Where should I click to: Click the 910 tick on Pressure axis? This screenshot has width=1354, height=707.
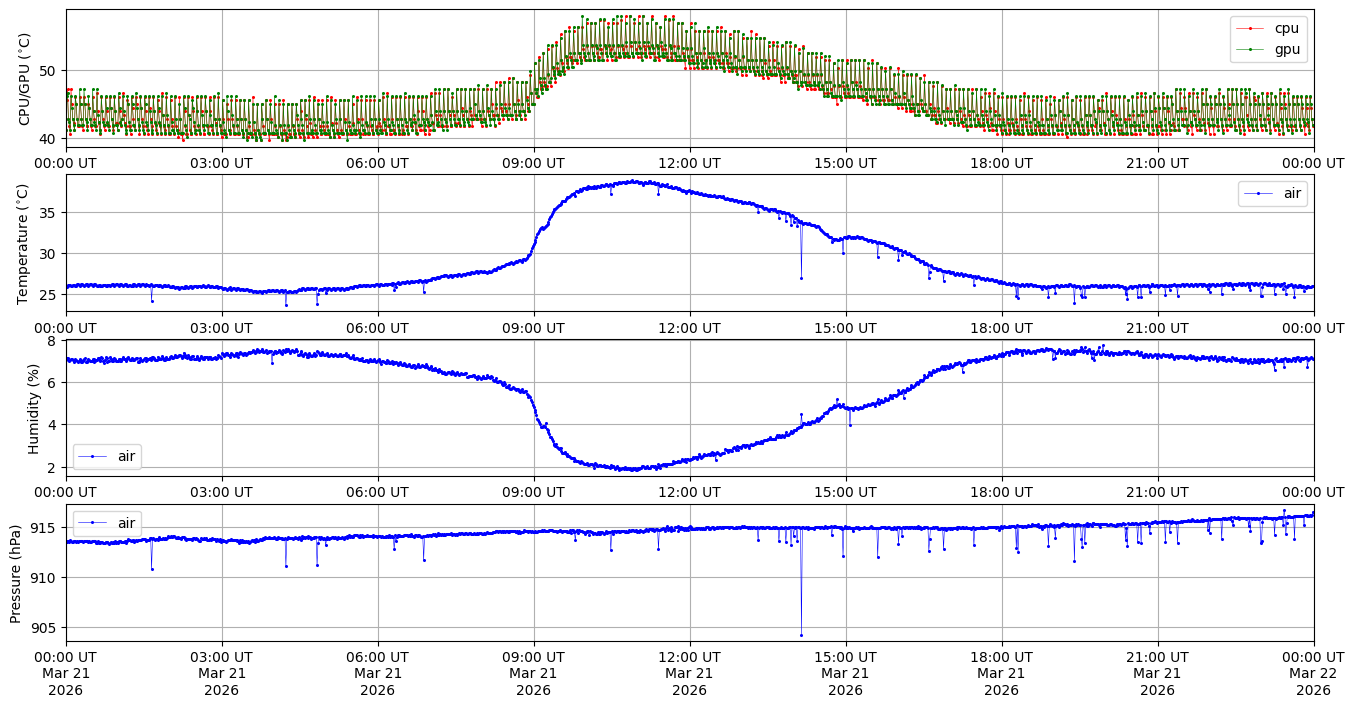pyautogui.click(x=44, y=578)
